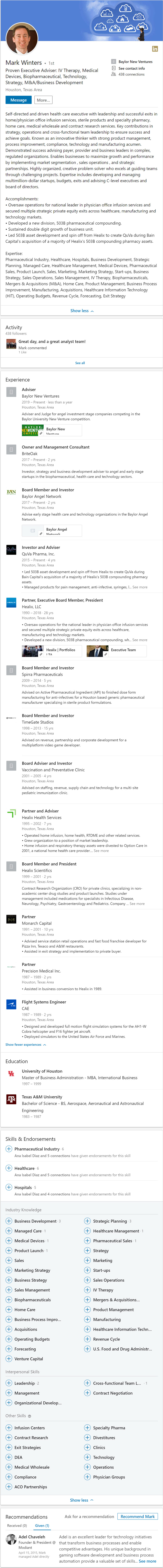163x1568 pixels.
Task: Switch to the Received (0) recommendations tab
Action: pos(17,1525)
